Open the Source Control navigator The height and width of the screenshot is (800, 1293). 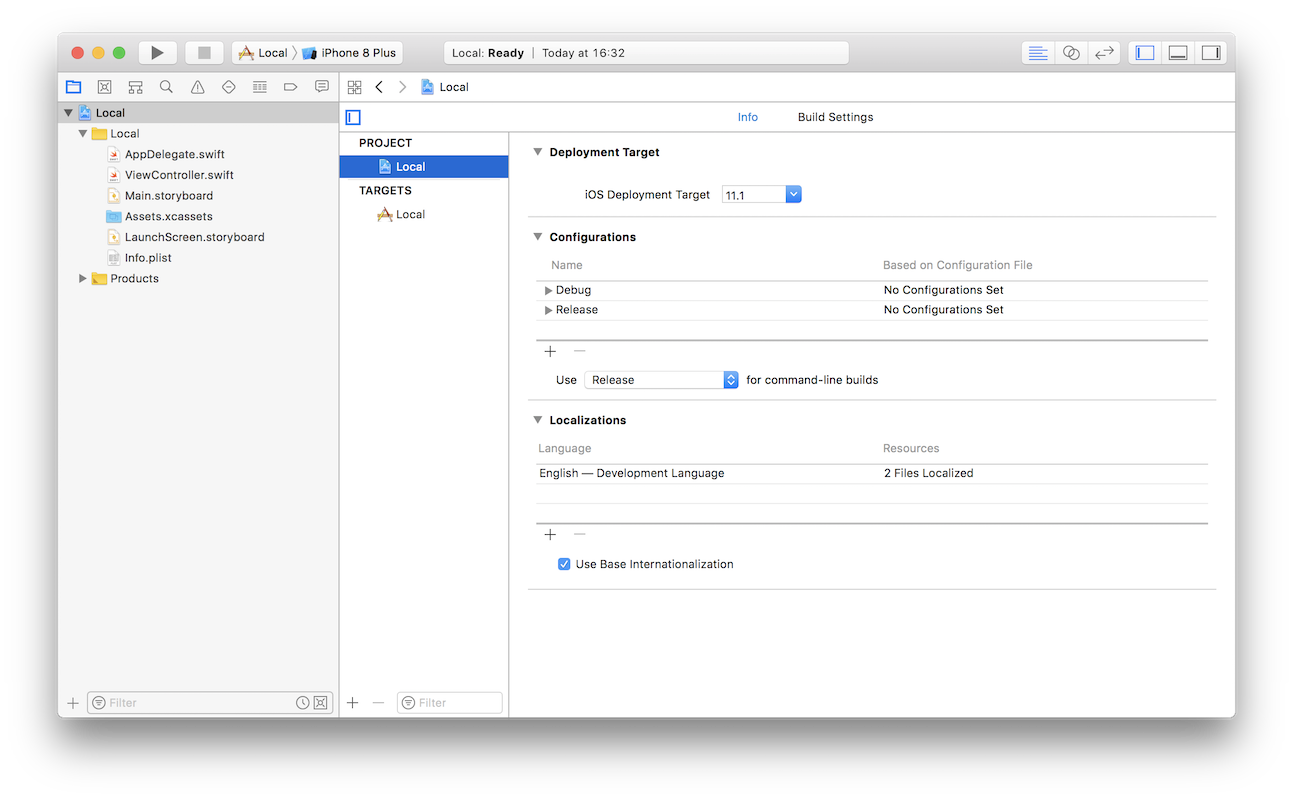104,87
